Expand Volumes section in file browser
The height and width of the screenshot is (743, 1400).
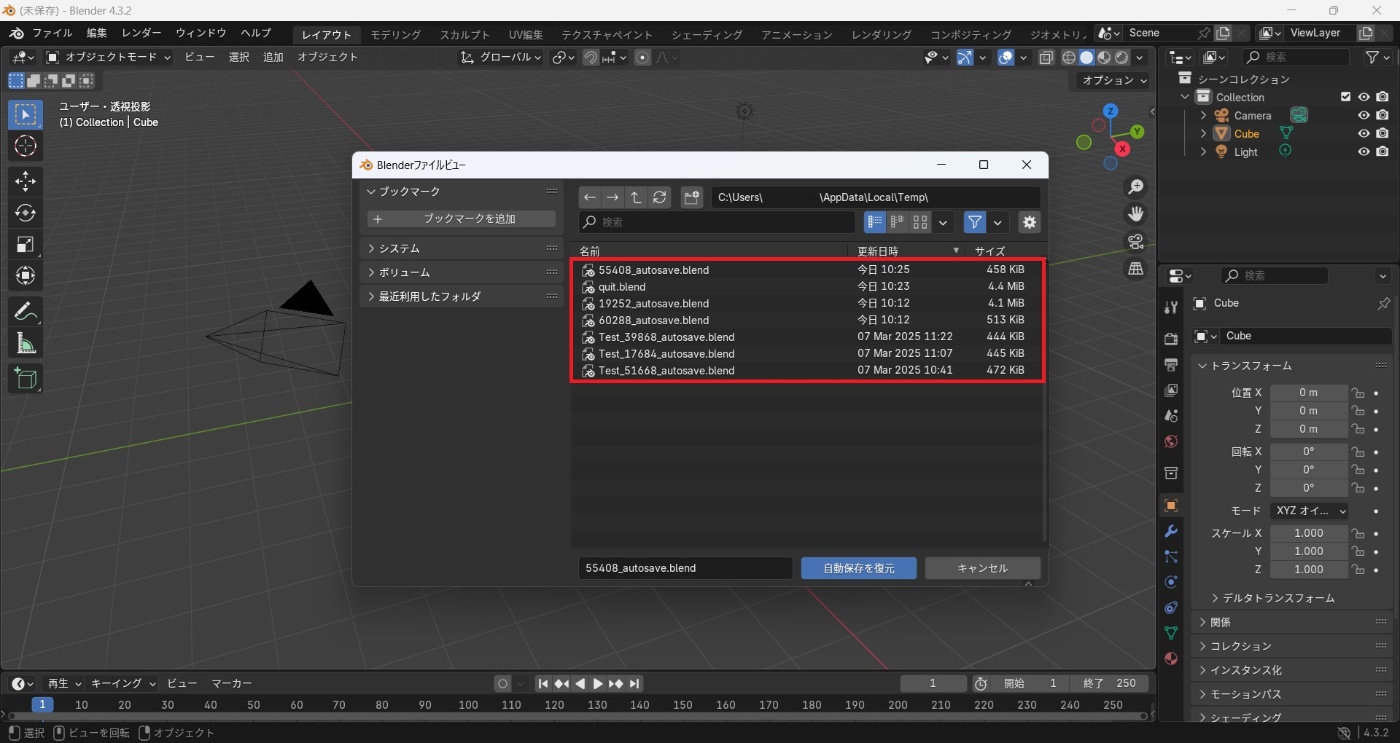(462, 272)
